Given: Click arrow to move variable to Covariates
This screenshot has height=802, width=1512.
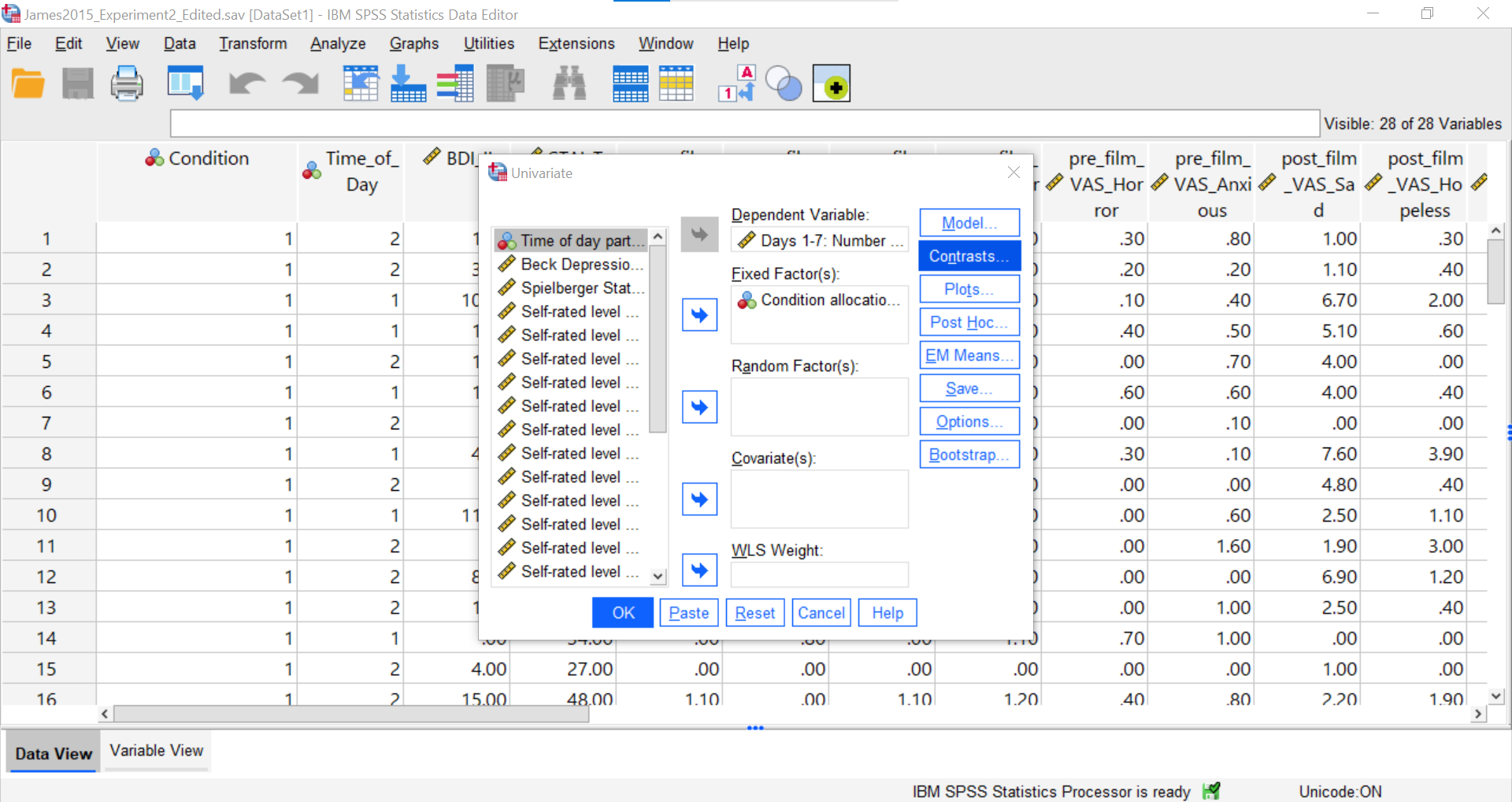Looking at the screenshot, I should click(699, 499).
